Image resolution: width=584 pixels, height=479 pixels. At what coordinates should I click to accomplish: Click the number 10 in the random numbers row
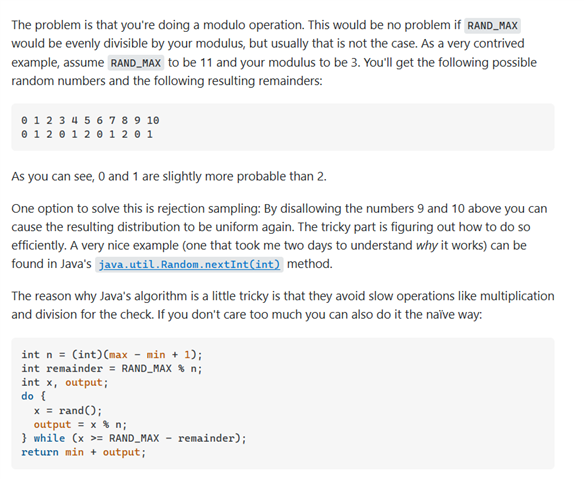(153, 120)
